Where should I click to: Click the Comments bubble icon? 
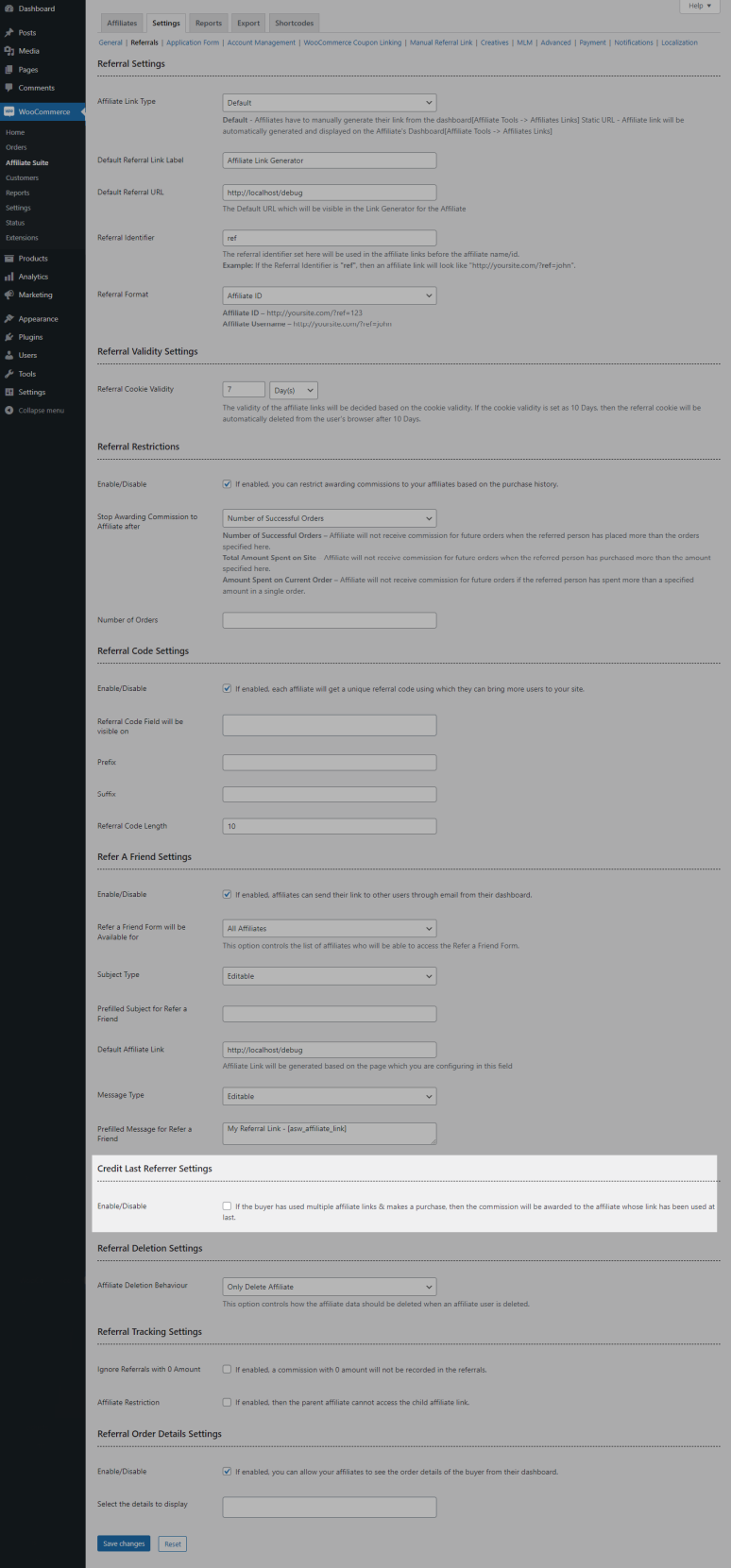9,88
